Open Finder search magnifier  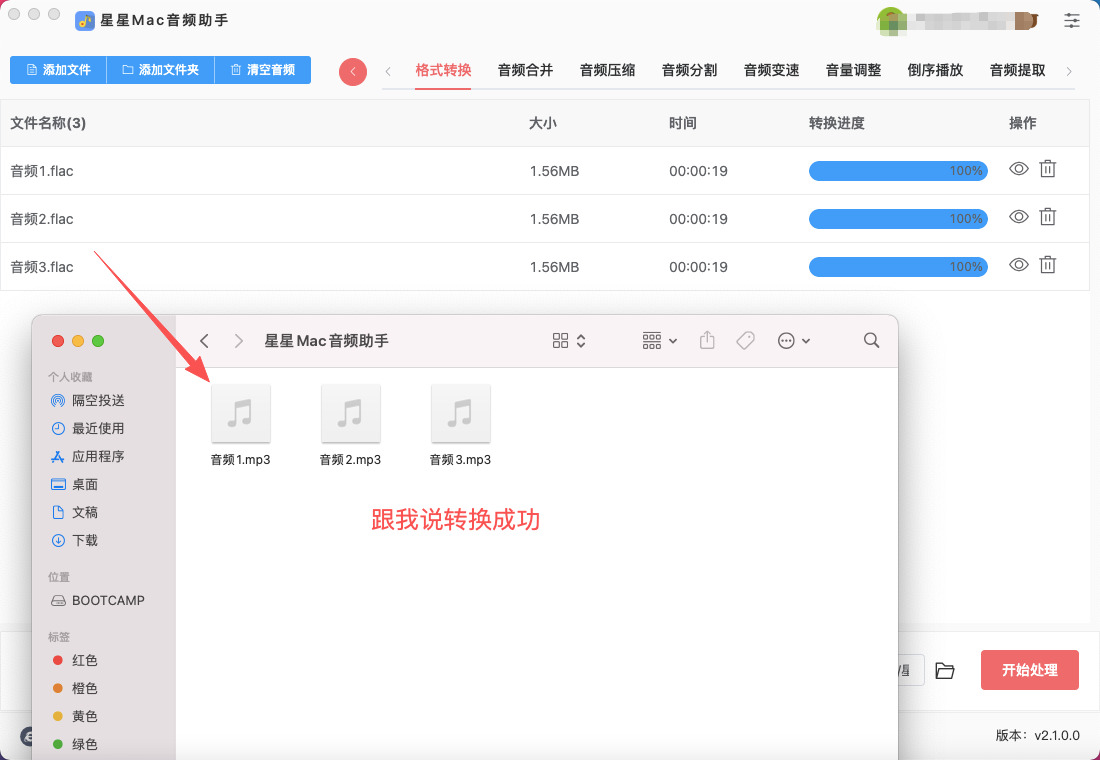(871, 341)
